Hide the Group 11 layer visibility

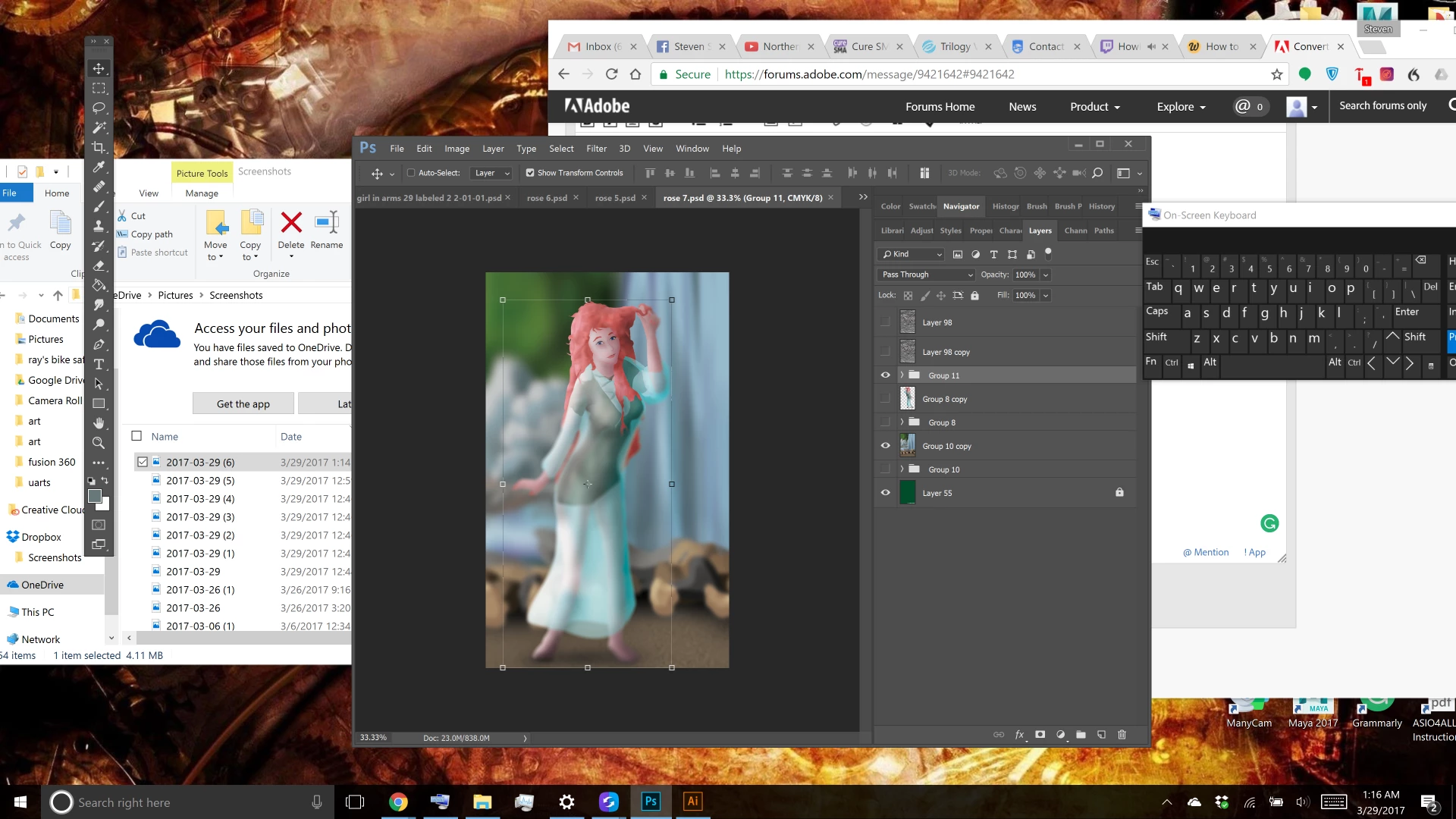click(x=885, y=375)
